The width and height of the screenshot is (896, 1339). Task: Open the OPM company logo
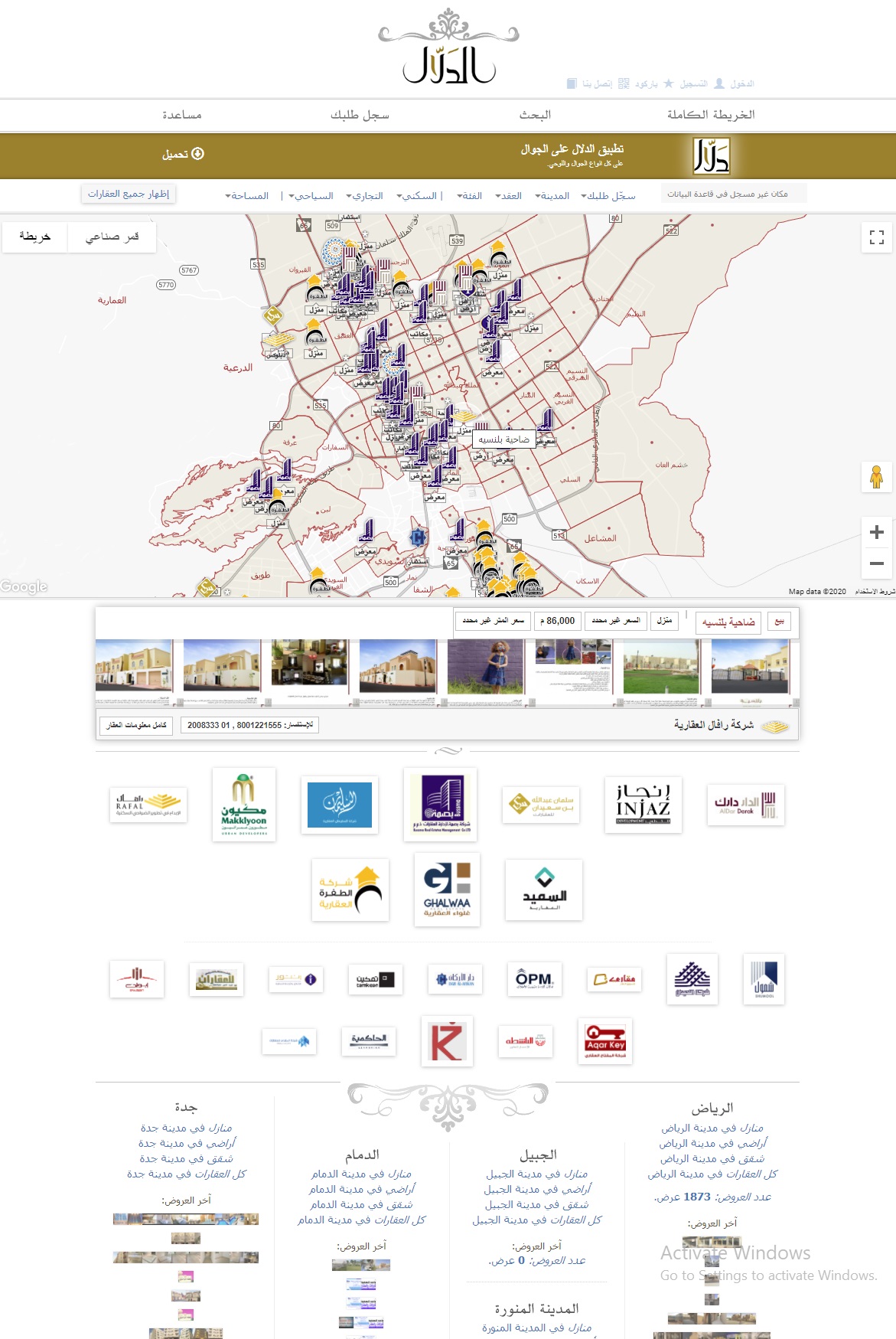tap(535, 979)
